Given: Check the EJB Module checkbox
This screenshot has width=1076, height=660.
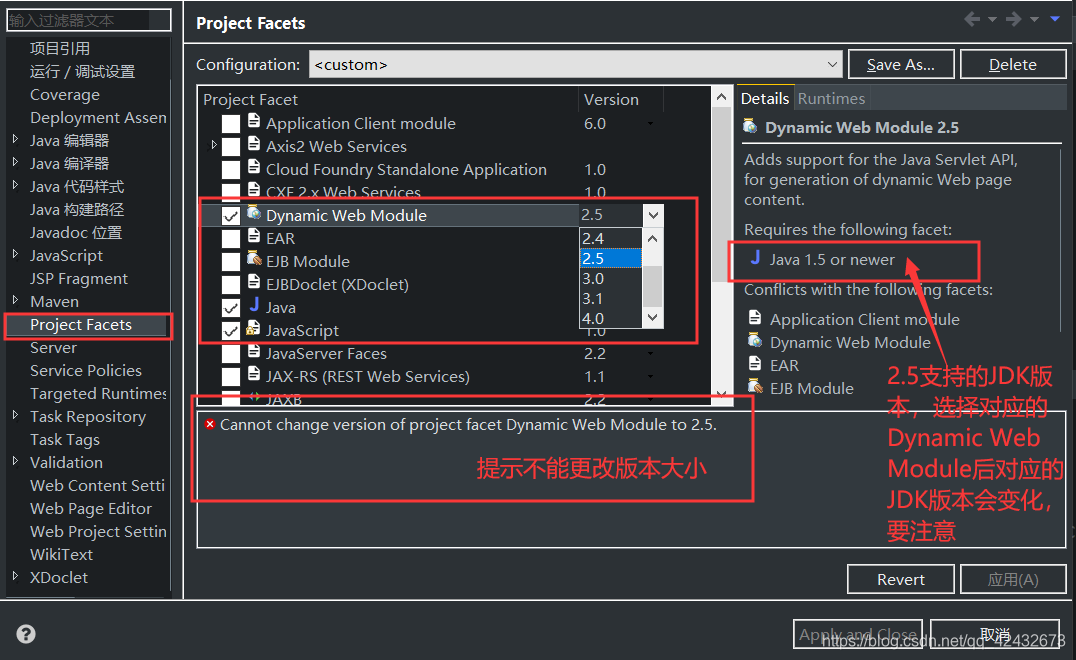Looking at the screenshot, I should click(x=231, y=261).
